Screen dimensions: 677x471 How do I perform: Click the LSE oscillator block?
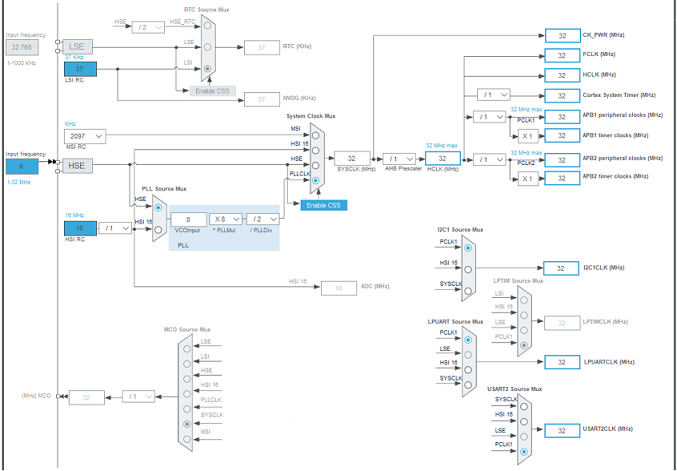click(x=78, y=47)
